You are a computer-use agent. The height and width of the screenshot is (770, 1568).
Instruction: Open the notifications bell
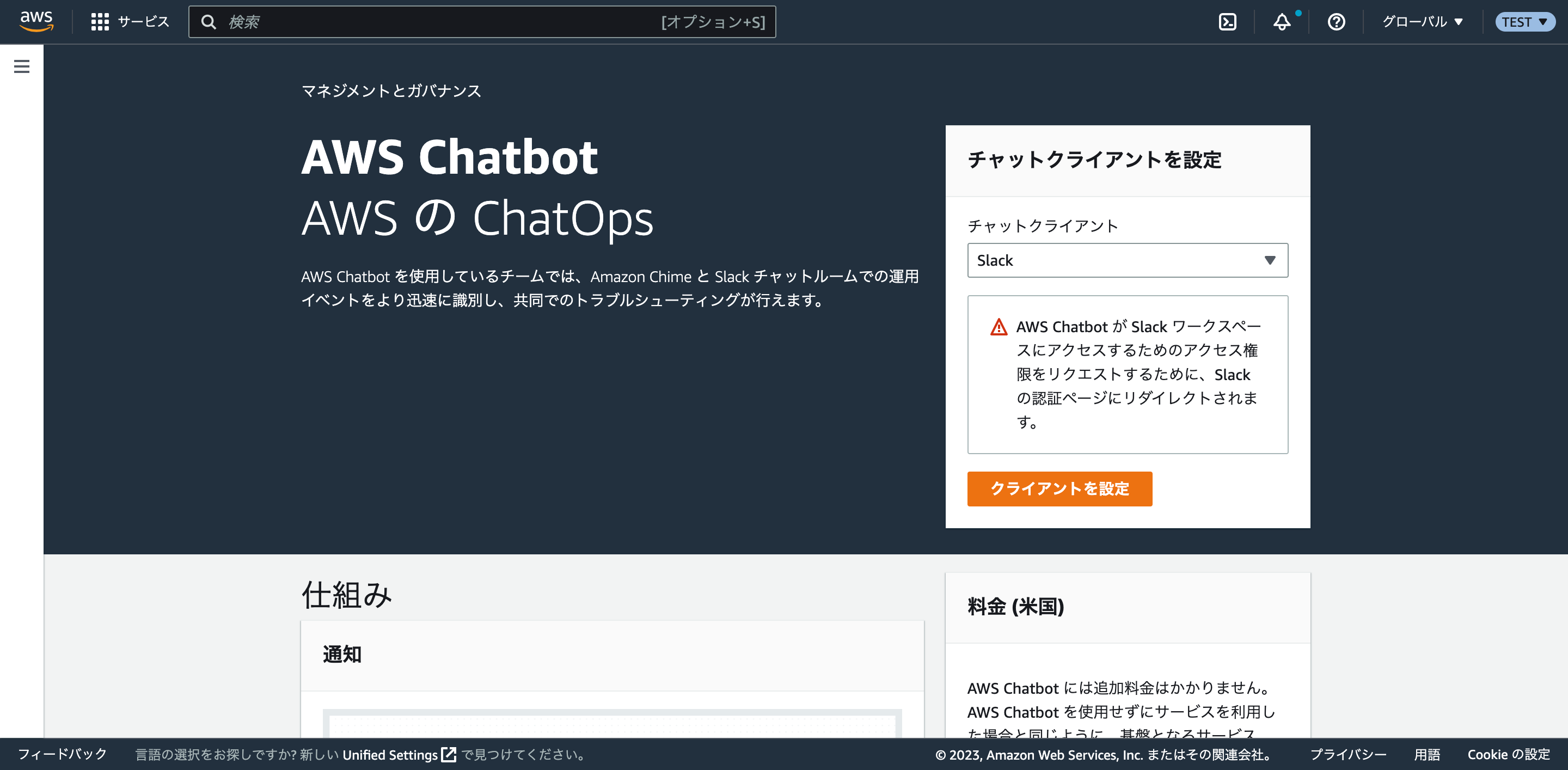[1281, 22]
